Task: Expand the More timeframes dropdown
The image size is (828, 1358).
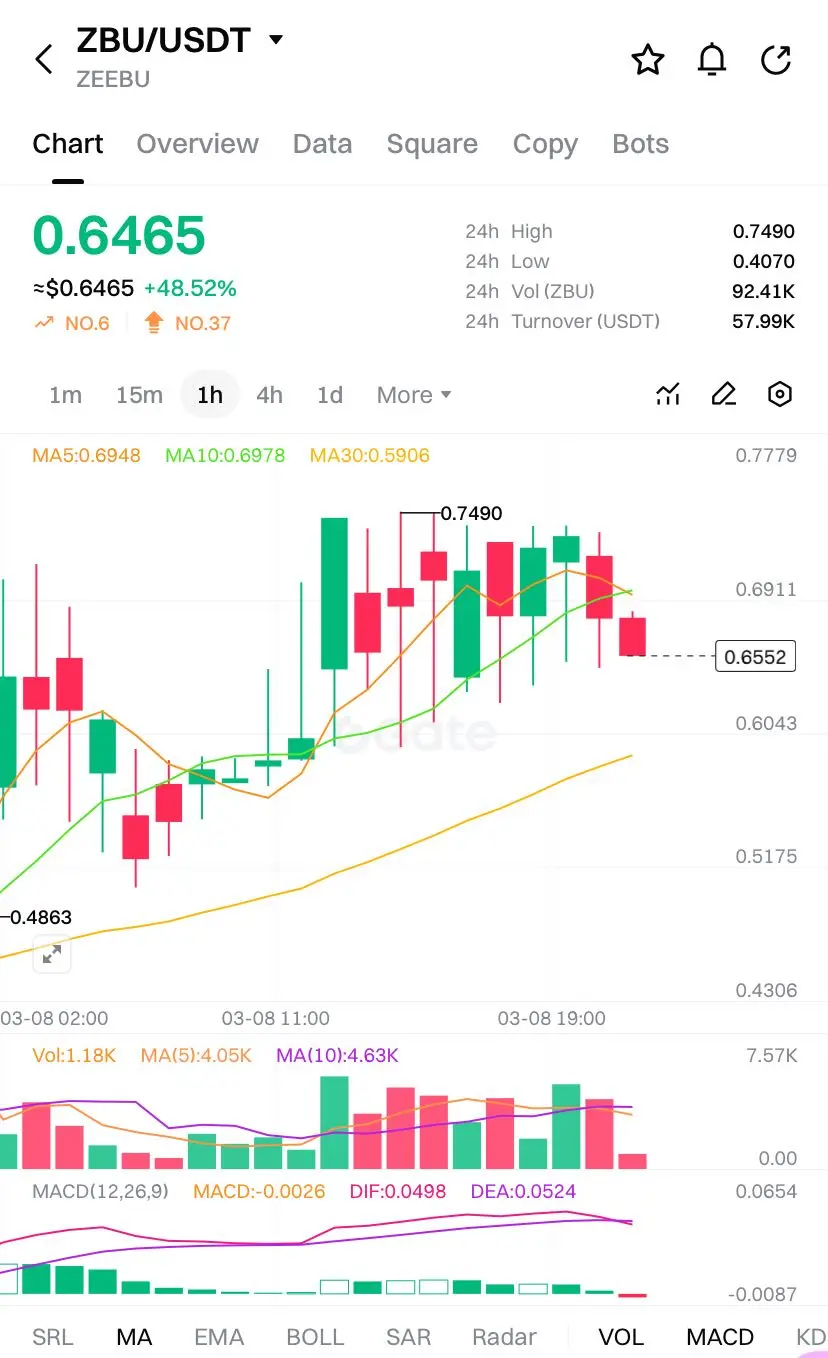Action: [x=414, y=395]
